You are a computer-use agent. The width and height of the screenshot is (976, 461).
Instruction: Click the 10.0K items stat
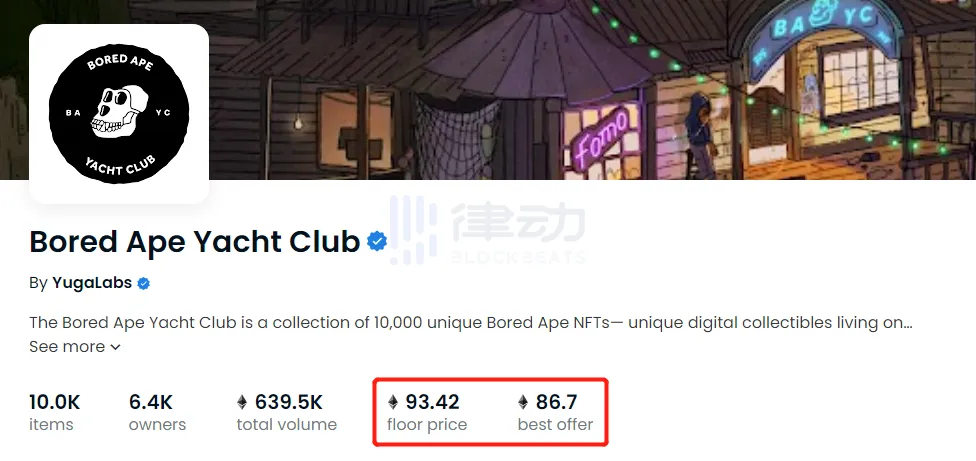(55, 412)
